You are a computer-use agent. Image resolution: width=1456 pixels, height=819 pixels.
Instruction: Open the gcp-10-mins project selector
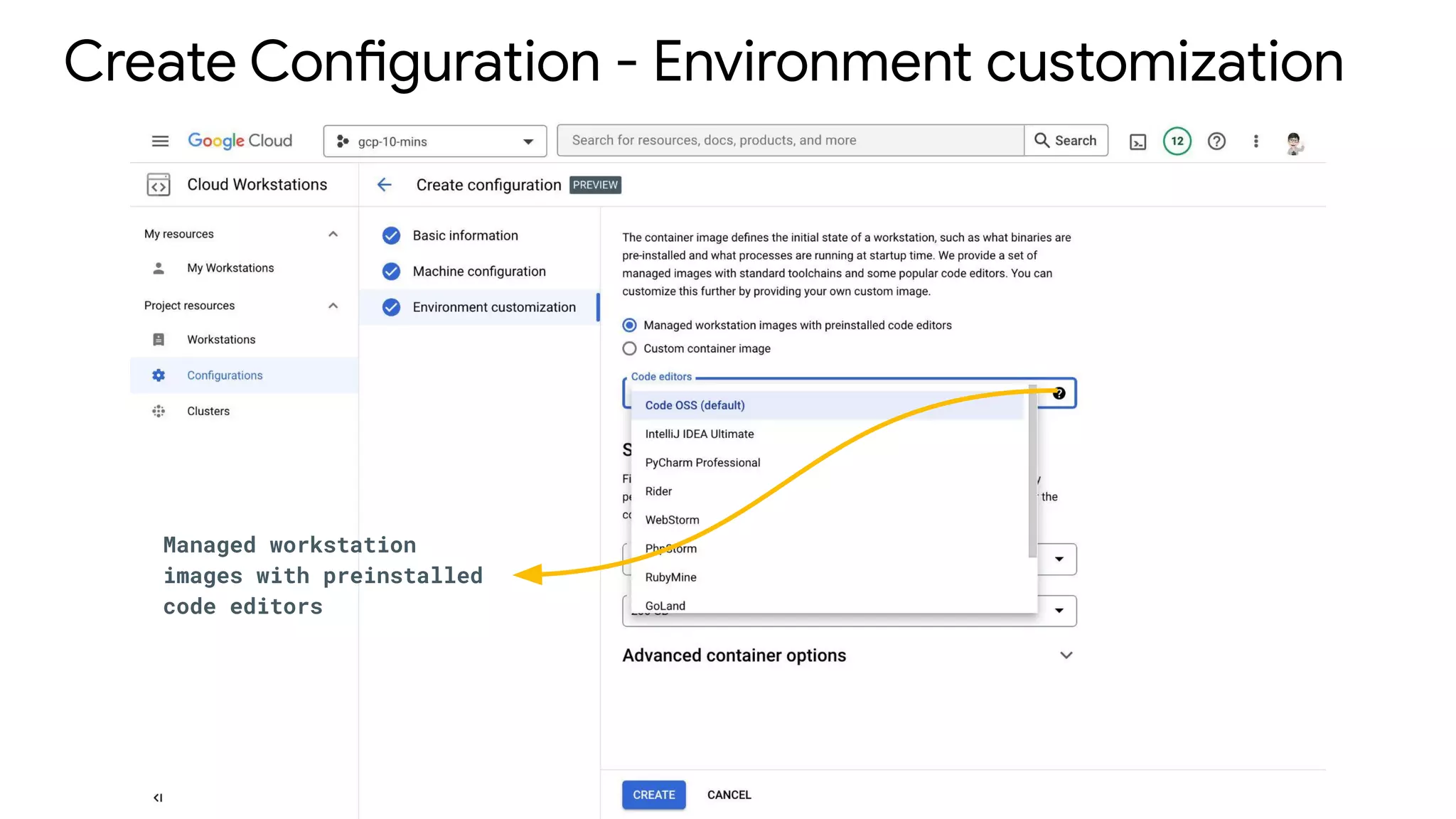click(x=435, y=141)
